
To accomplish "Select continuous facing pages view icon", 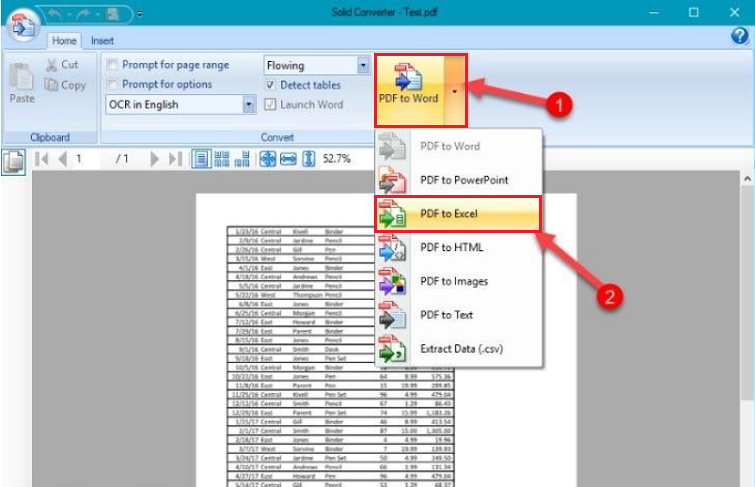I will pyautogui.click(x=242, y=158).
